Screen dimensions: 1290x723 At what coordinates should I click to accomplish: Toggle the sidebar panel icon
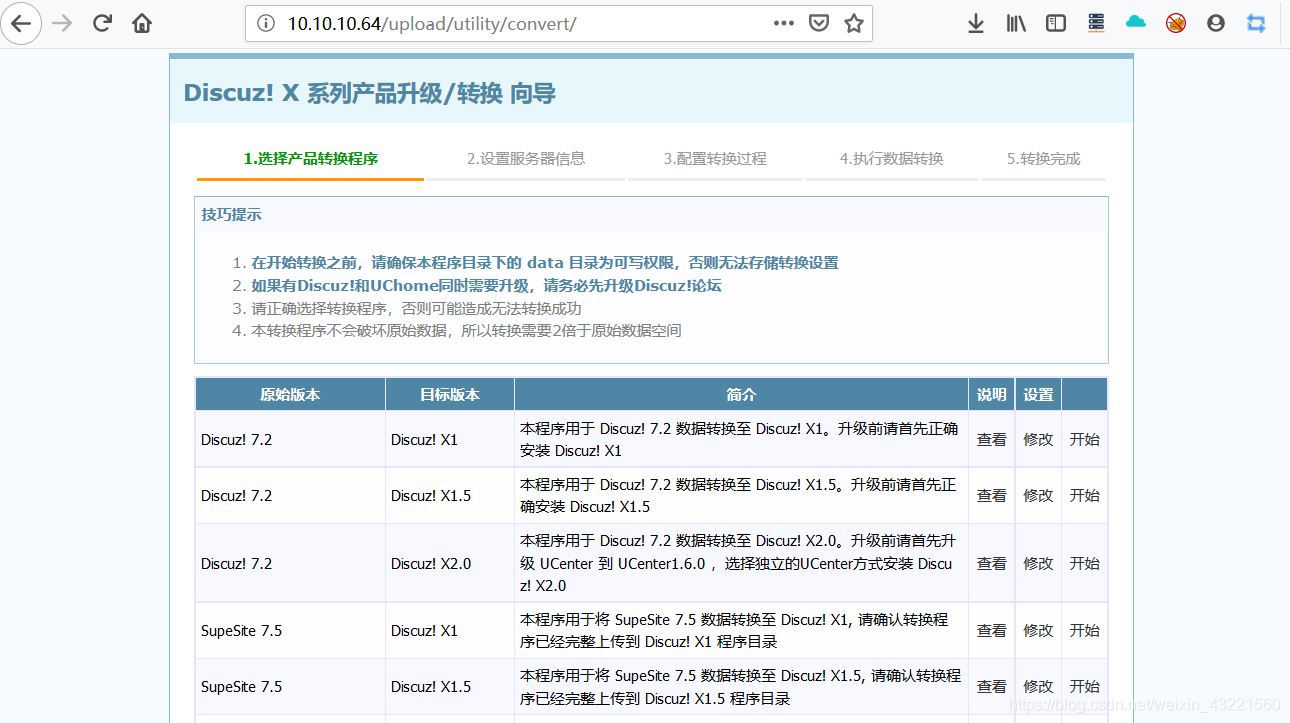pos(1056,23)
